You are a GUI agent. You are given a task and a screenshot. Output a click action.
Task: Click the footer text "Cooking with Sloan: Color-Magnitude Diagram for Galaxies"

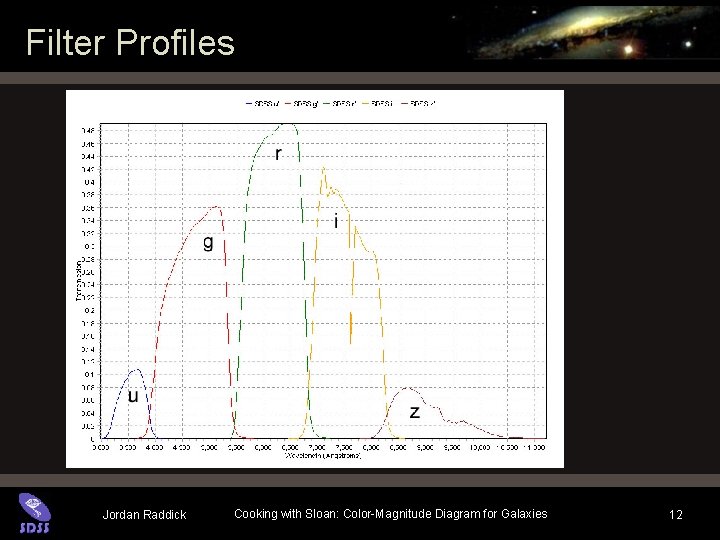pos(390,514)
